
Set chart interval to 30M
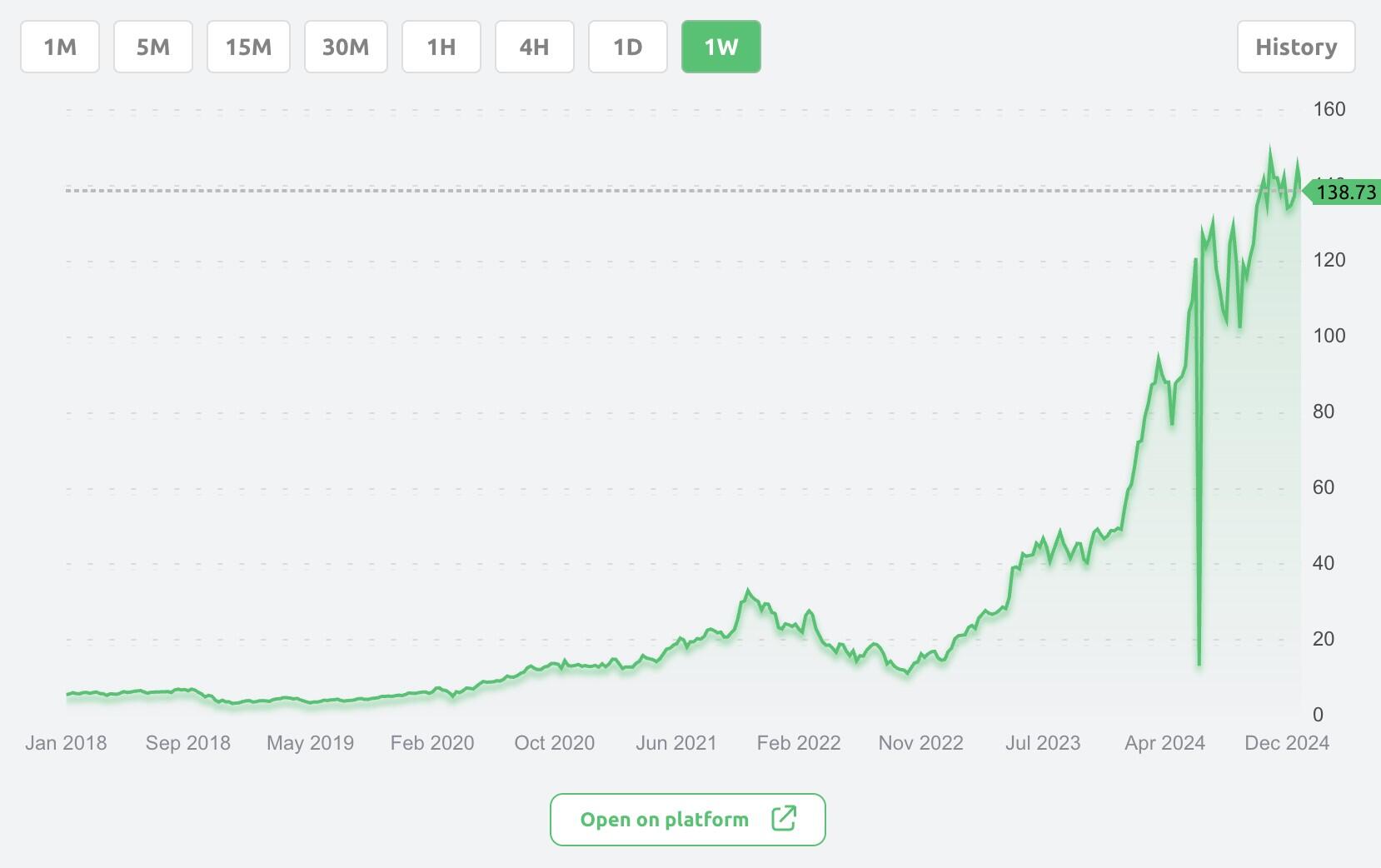(346, 47)
